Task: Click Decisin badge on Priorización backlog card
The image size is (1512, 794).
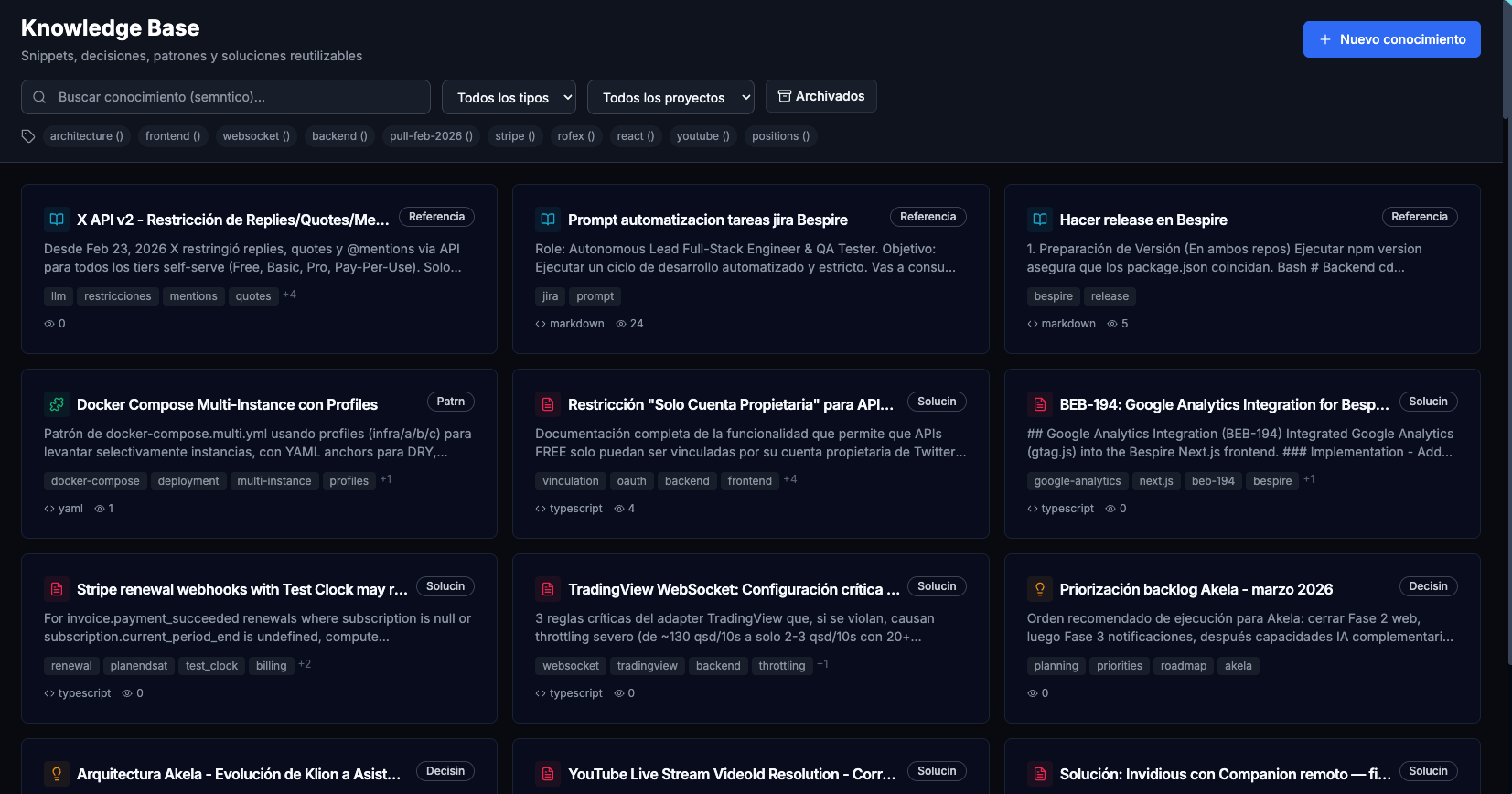Action: 1428,586
